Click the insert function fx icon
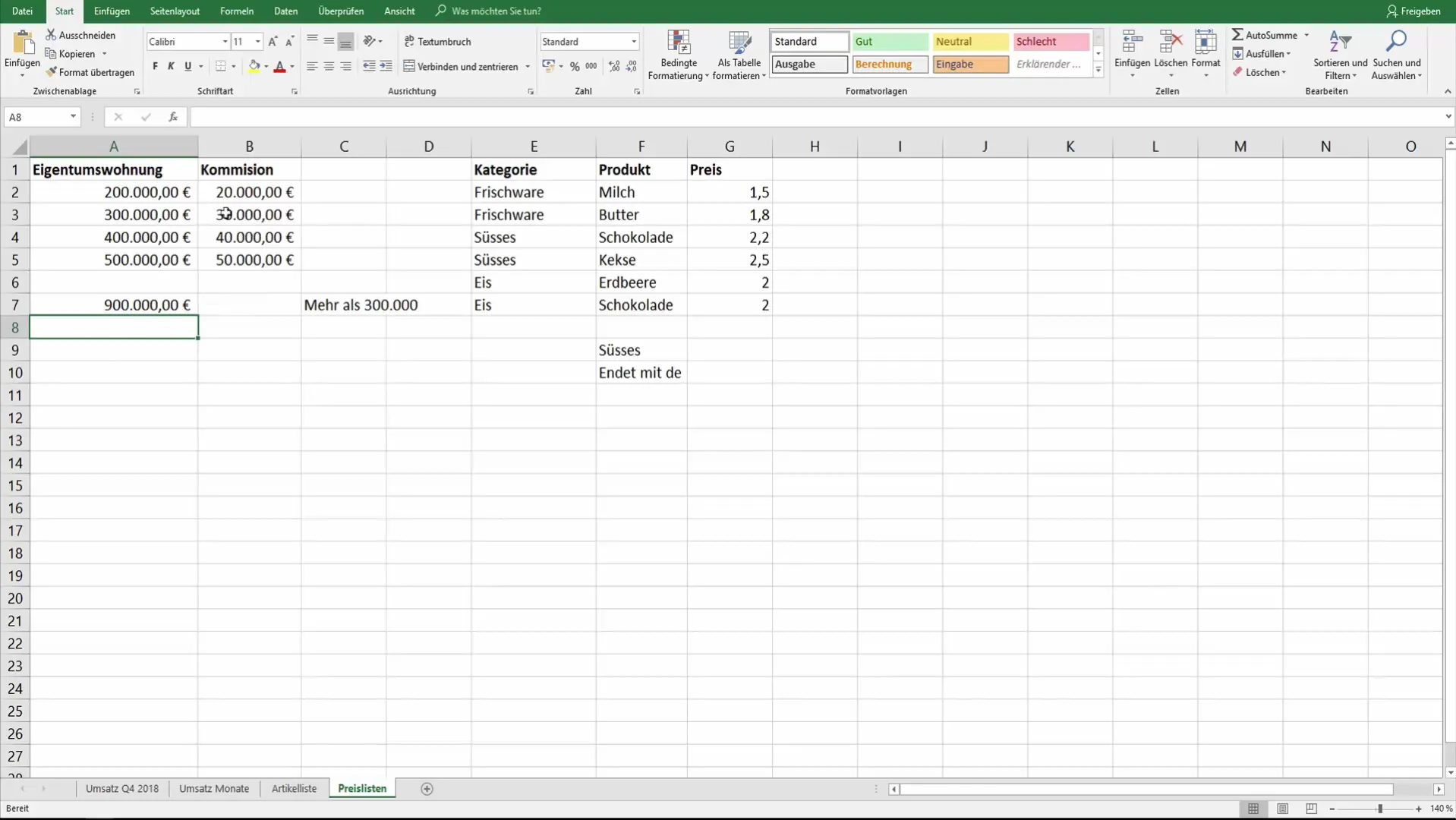1456x820 pixels. click(x=173, y=117)
